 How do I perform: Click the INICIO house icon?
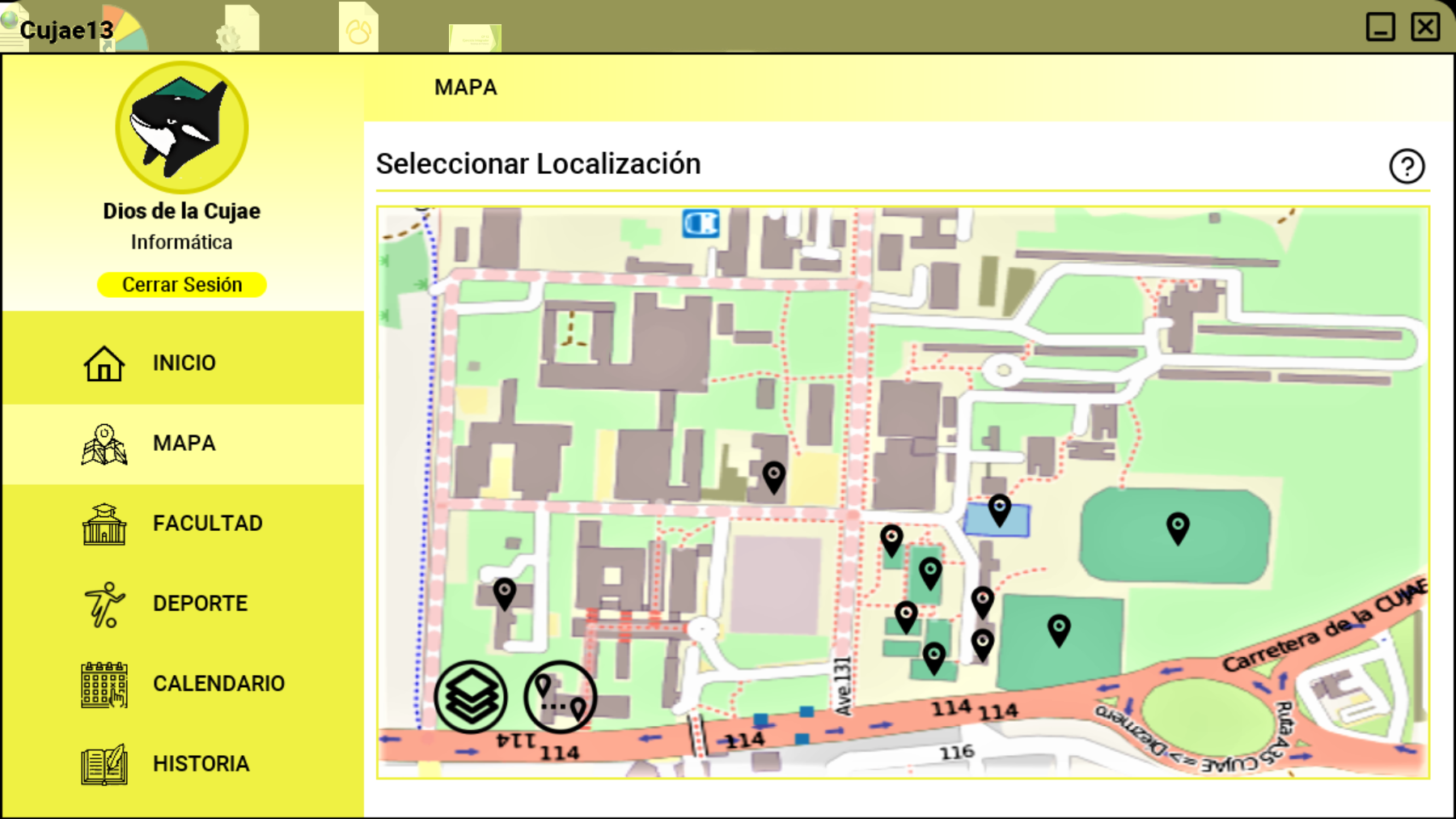pyautogui.click(x=104, y=363)
